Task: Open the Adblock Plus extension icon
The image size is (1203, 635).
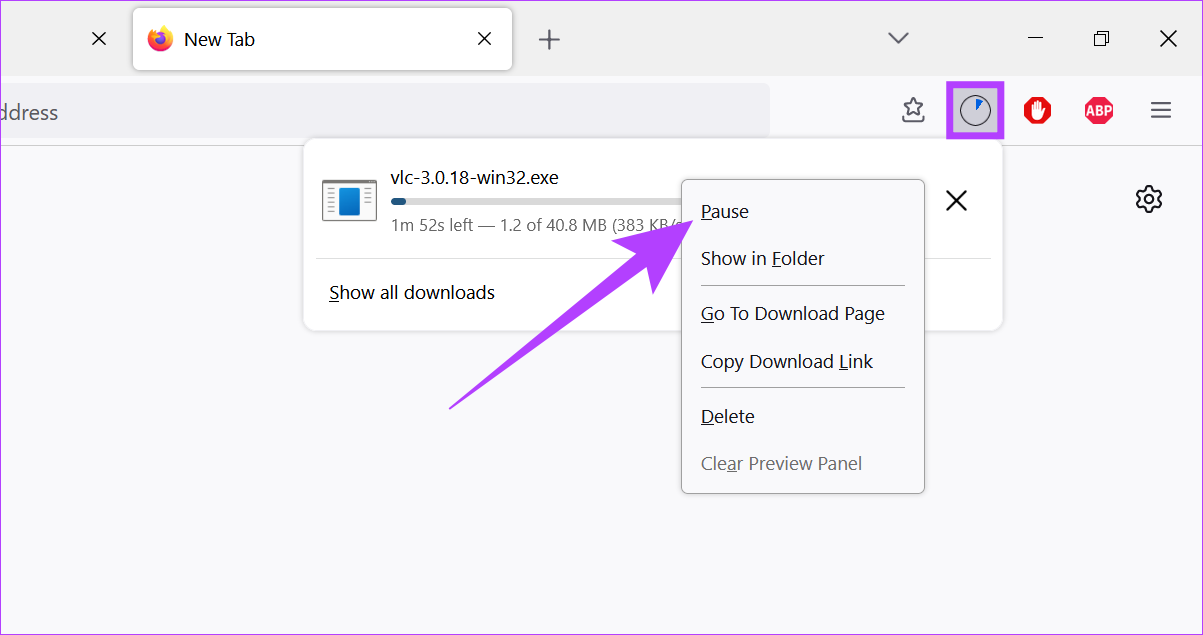Action: click(x=1098, y=110)
